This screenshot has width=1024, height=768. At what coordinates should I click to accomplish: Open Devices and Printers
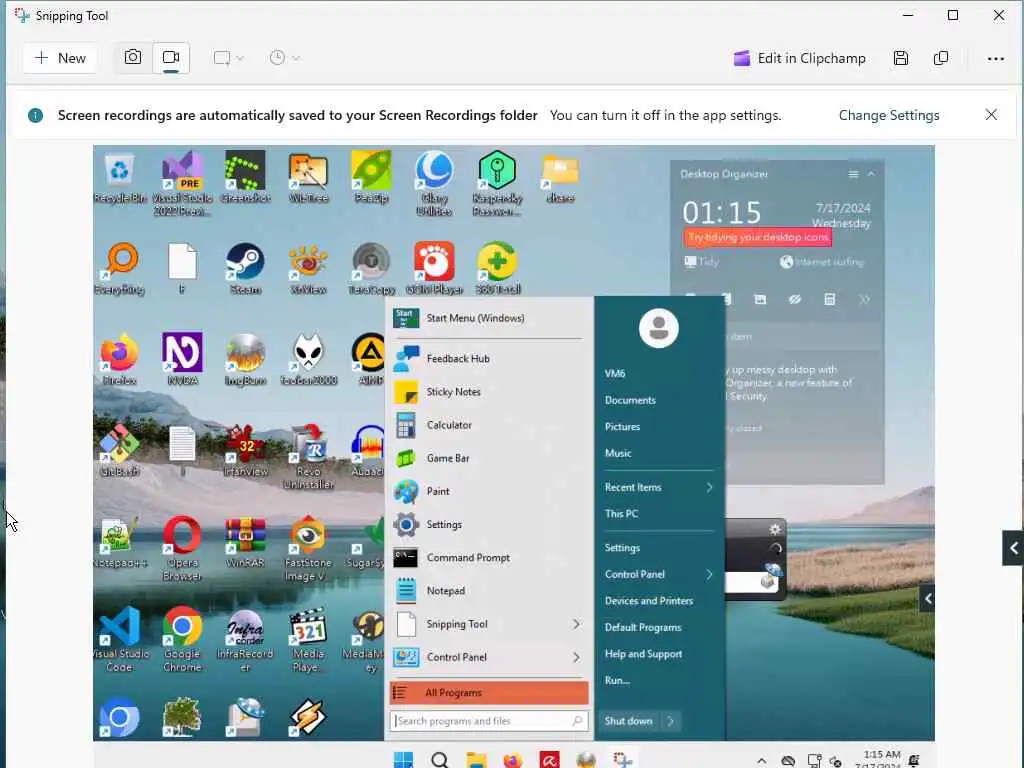648,601
